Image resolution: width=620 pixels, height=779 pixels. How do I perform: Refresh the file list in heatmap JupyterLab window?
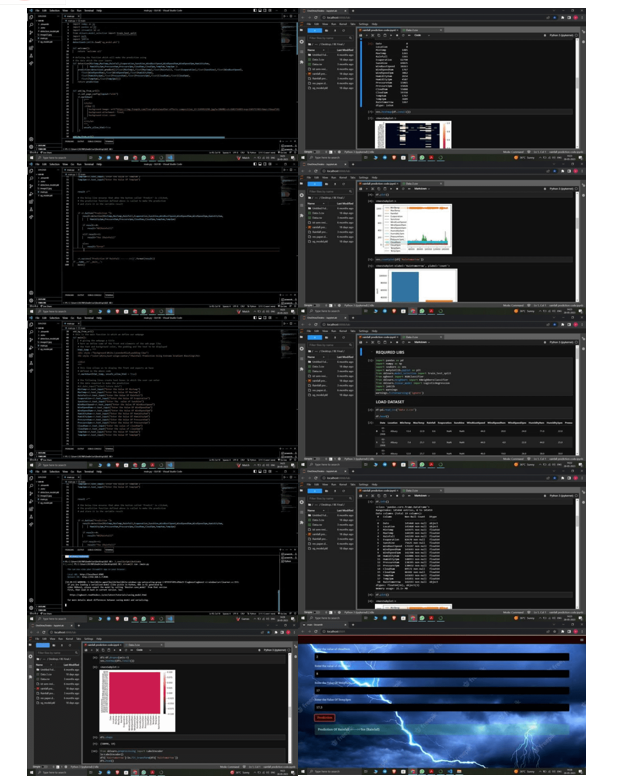point(70,645)
